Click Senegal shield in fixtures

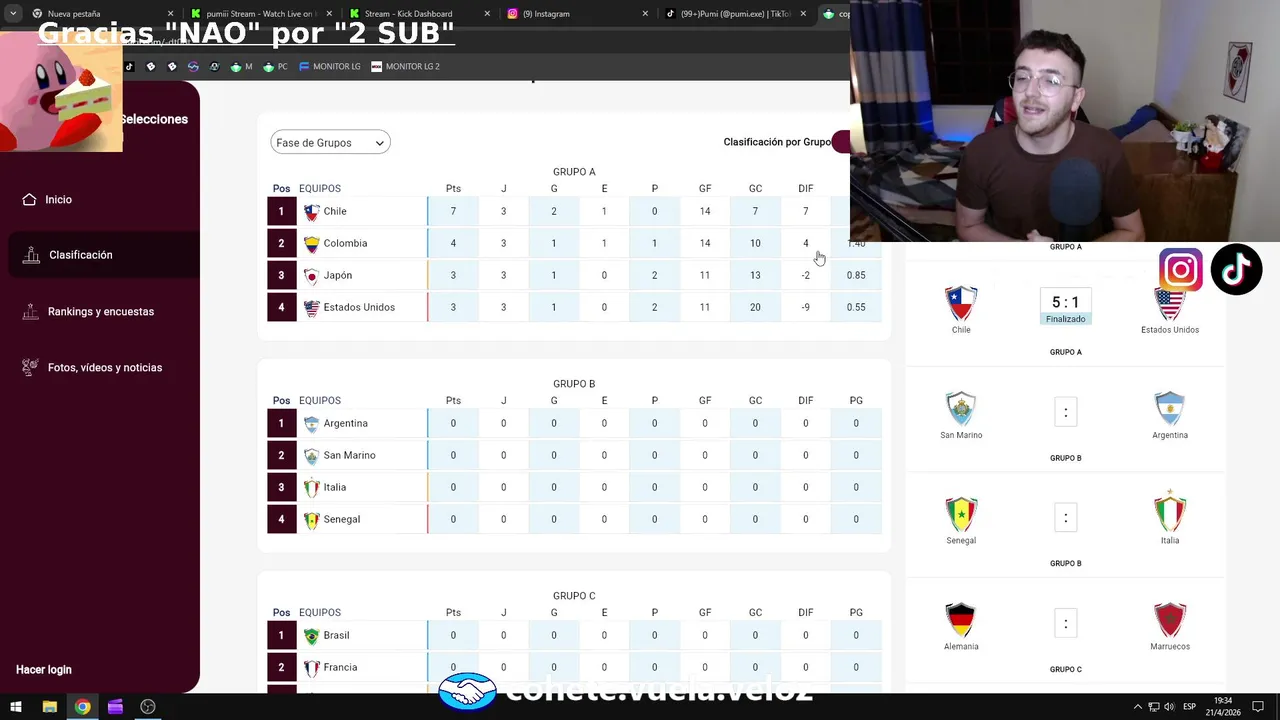point(961,514)
